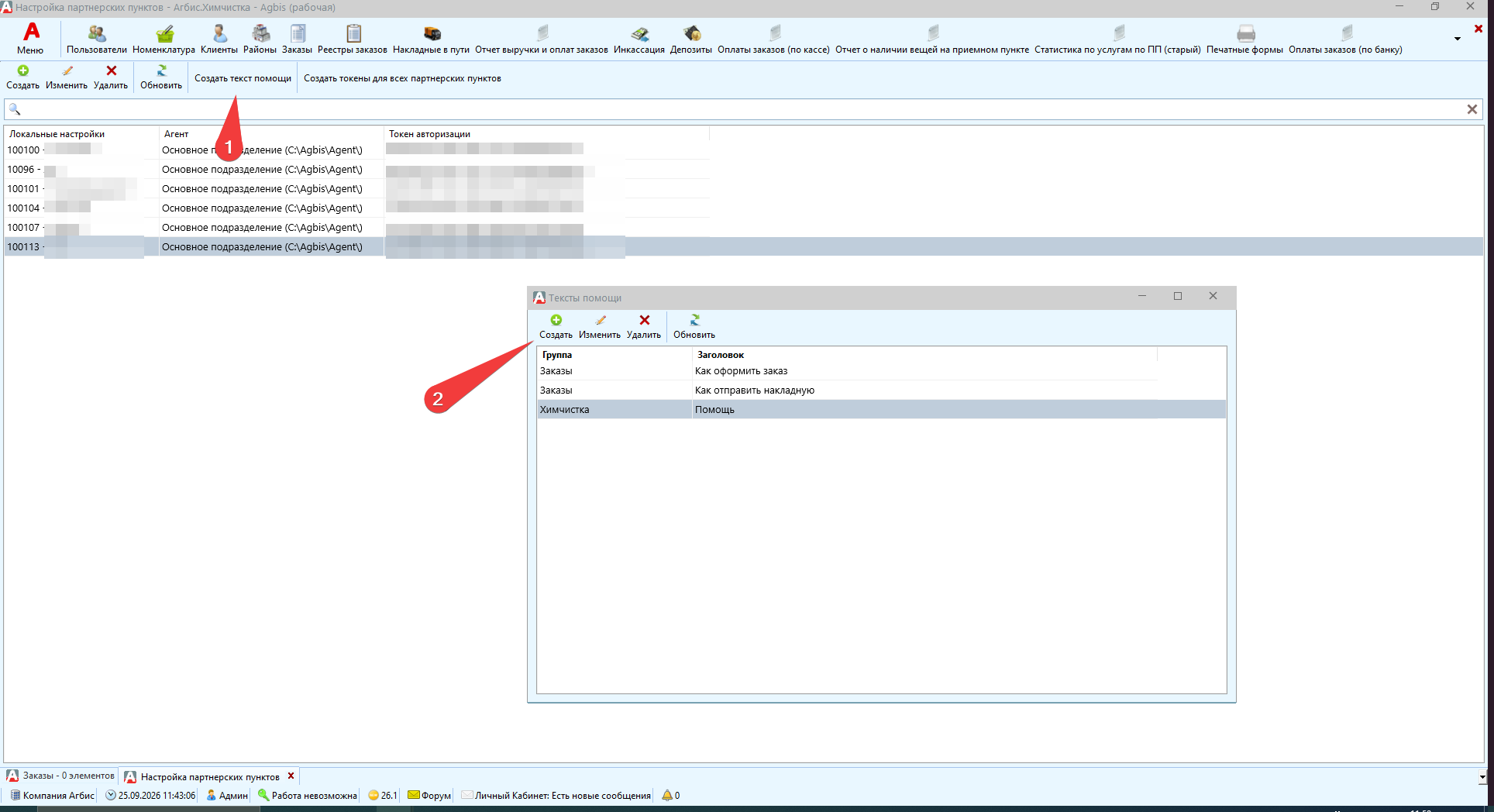The width and height of the screenshot is (1494, 812).
Task: Click Изменить in Тексты помощи dialog
Action: [600, 327]
